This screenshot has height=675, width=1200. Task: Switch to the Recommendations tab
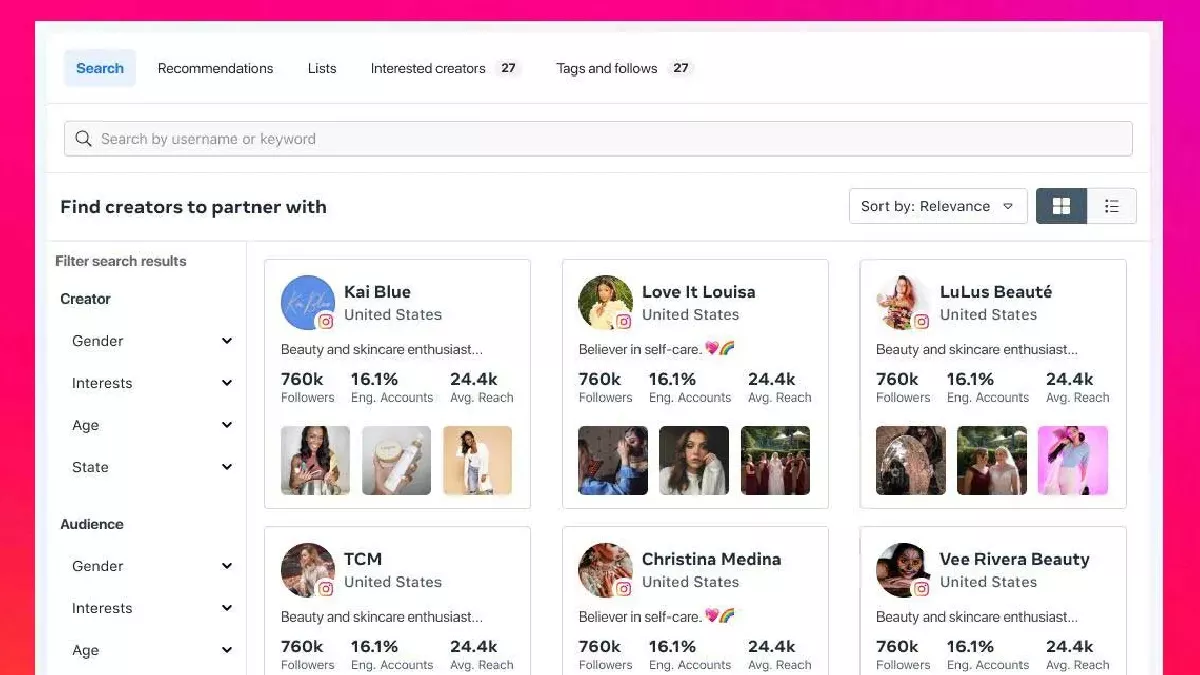pyautogui.click(x=215, y=68)
